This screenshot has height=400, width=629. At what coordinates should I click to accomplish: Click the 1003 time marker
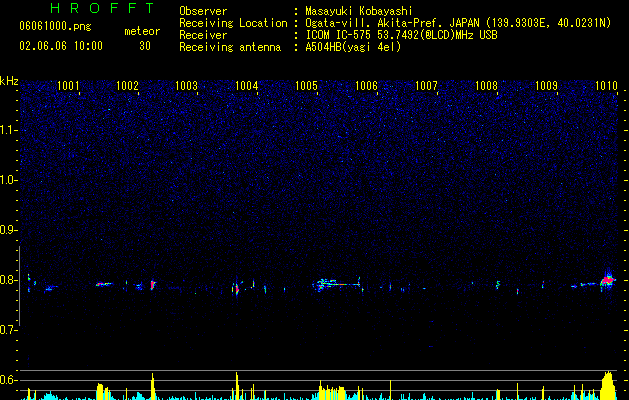pos(187,85)
